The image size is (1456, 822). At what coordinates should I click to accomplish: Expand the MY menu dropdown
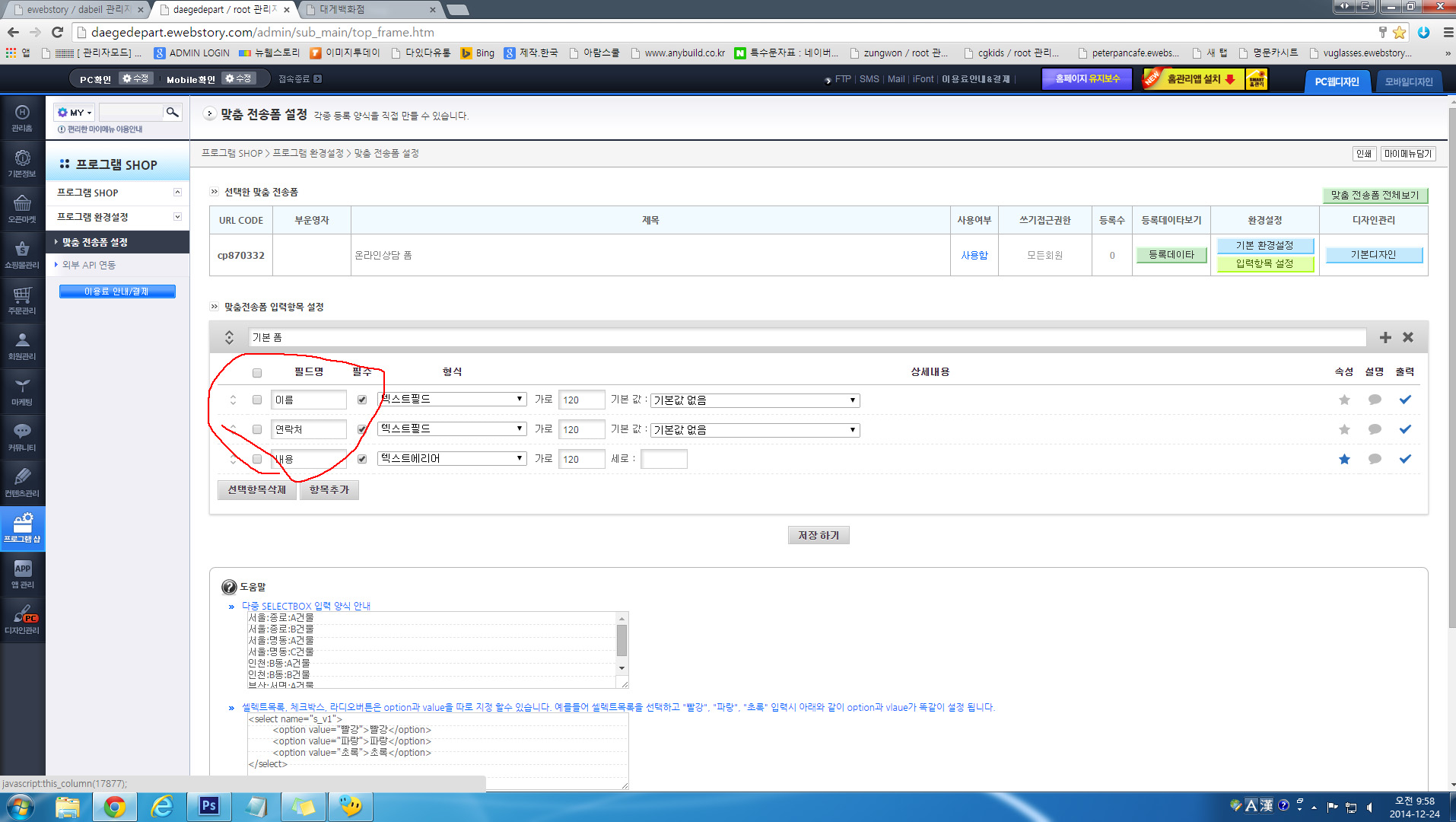(75, 113)
